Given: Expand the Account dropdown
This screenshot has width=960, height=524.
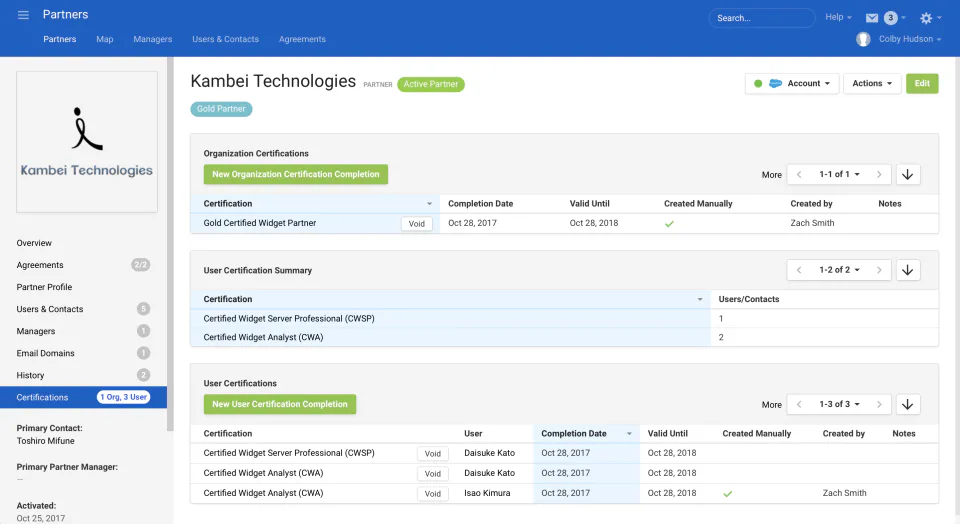Looking at the screenshot, I should tap(792, 83).
